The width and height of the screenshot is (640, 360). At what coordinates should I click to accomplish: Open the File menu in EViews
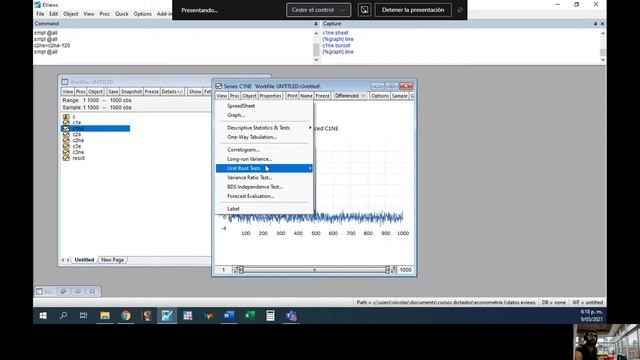[40, 14]
